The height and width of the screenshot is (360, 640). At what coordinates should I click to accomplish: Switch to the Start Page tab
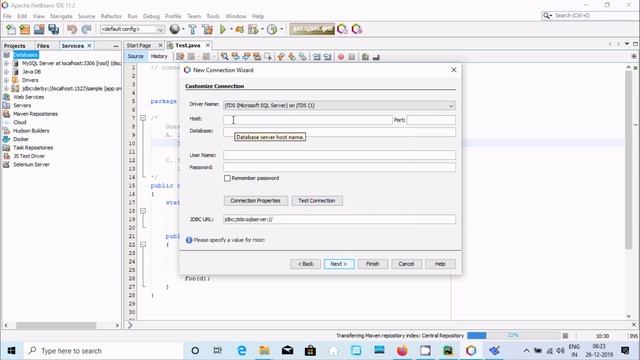139,45
